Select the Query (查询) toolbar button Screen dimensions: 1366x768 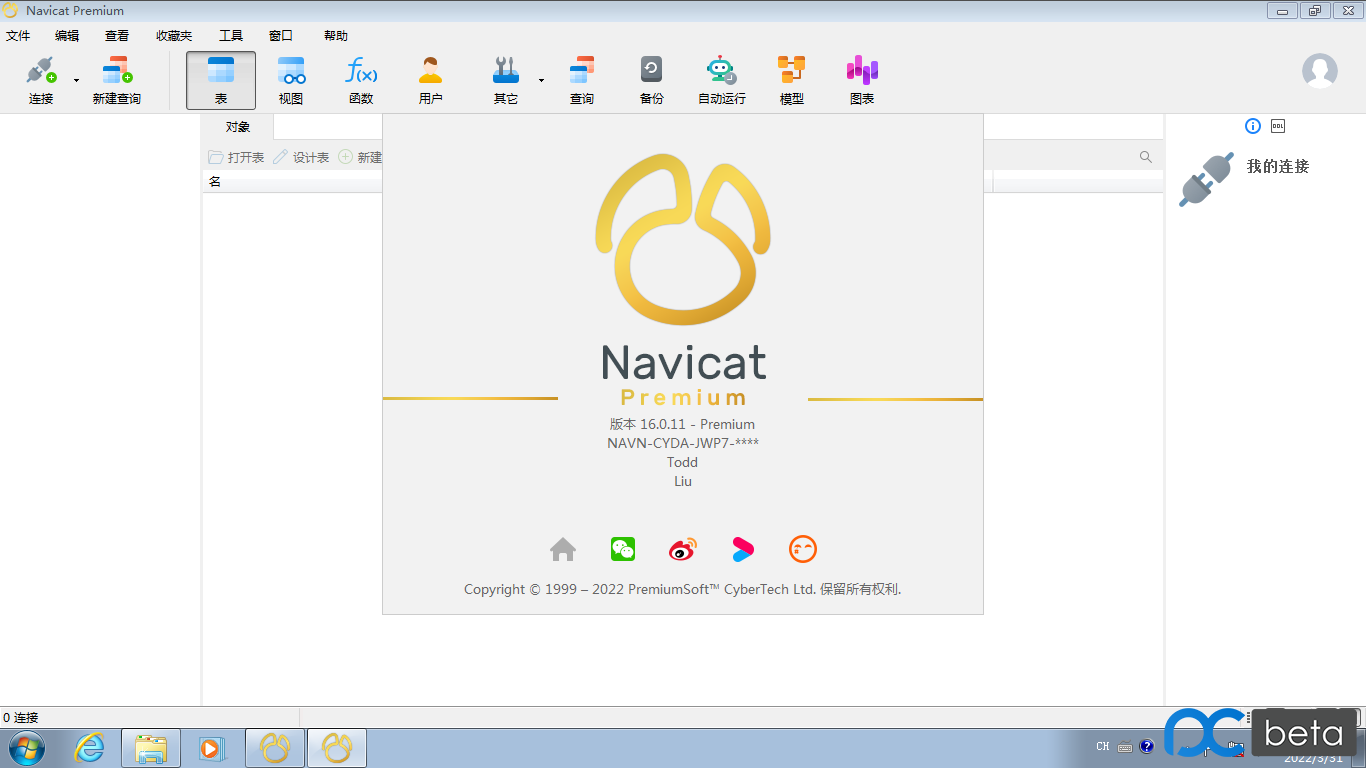click(582, 80)
